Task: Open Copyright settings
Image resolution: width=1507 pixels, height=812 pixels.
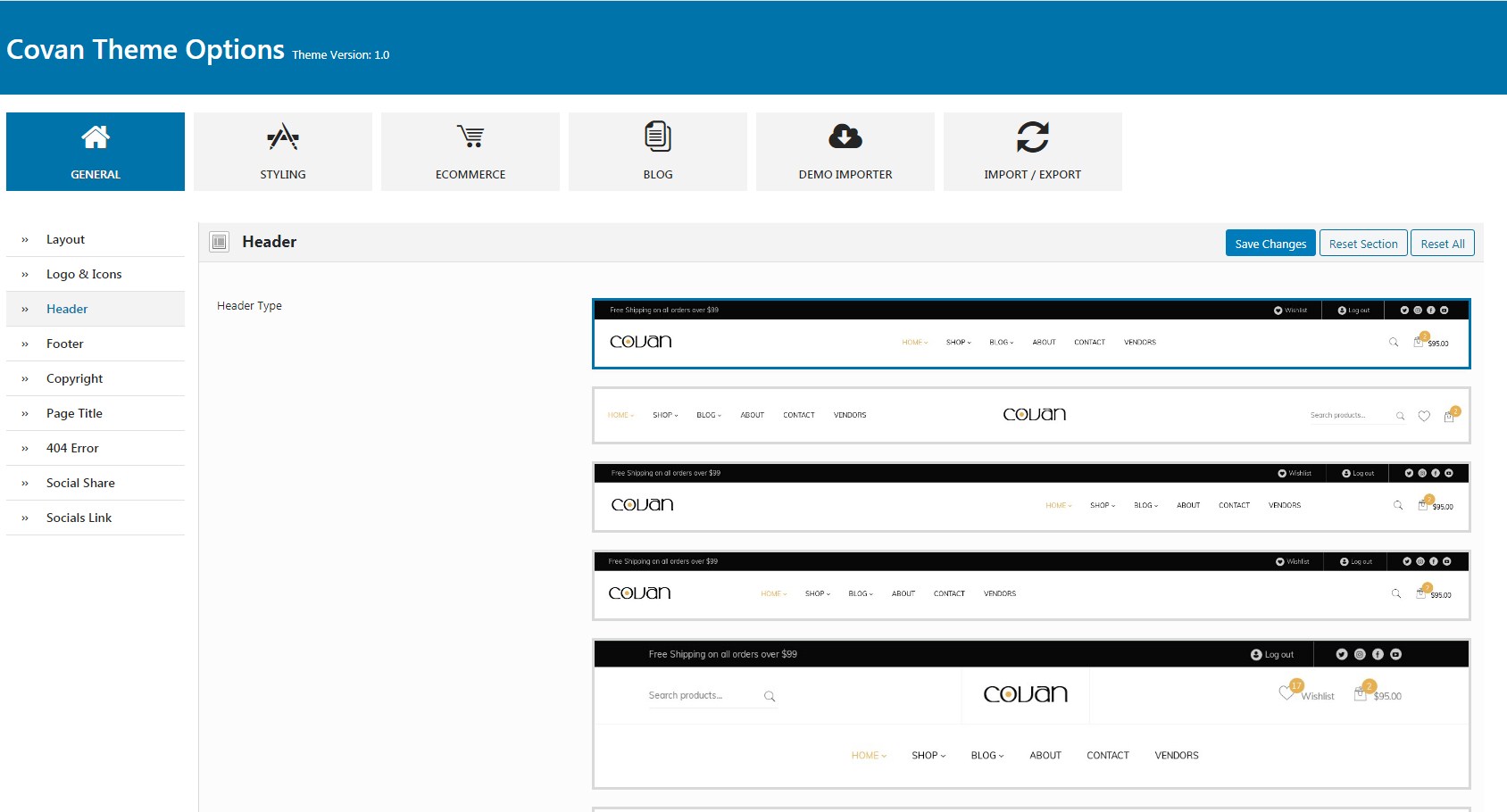Action: [x=96, y=378]
